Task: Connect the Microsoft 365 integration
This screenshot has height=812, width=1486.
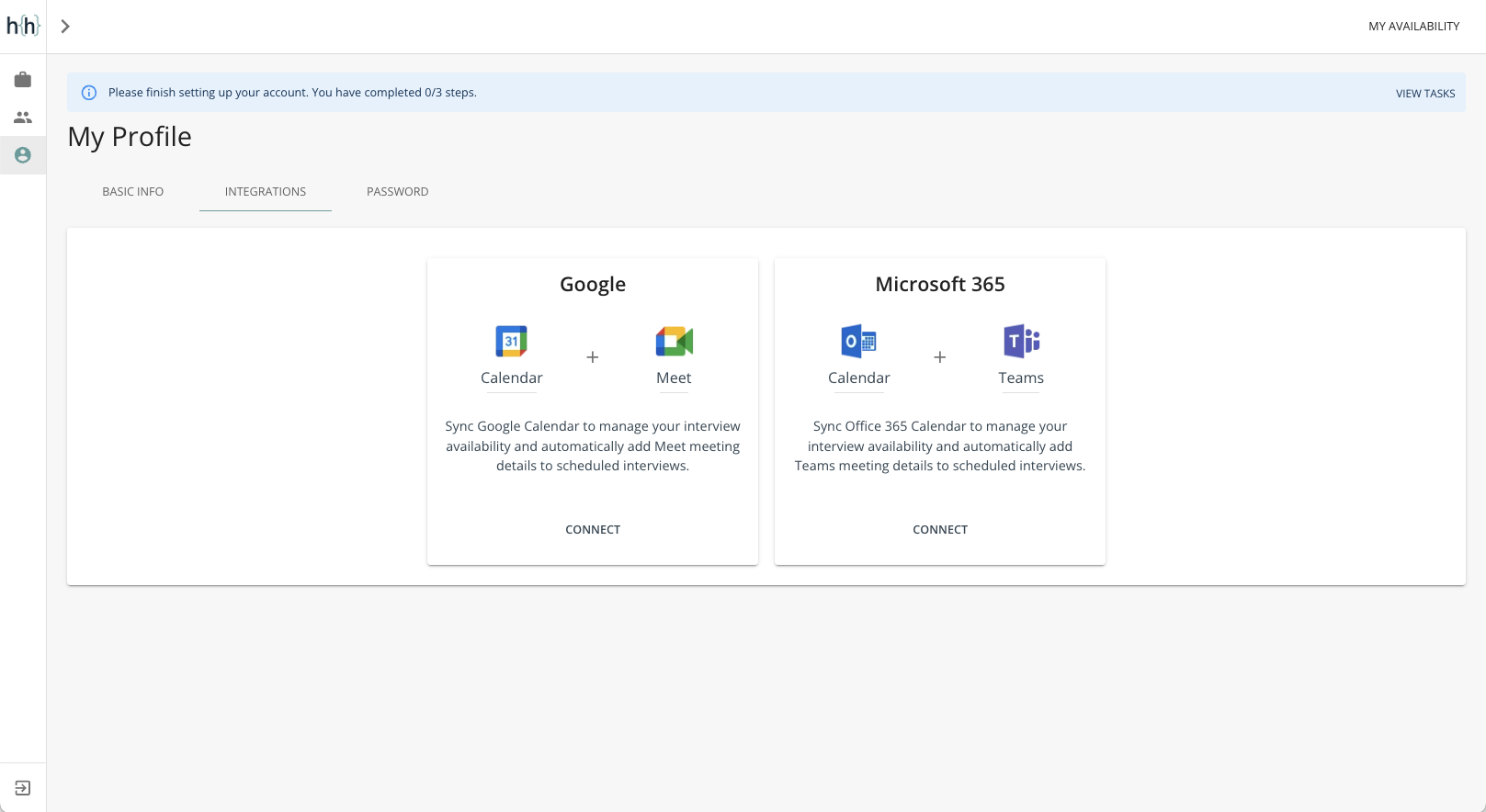Action: pyautogui.click(x=940, y=530)
